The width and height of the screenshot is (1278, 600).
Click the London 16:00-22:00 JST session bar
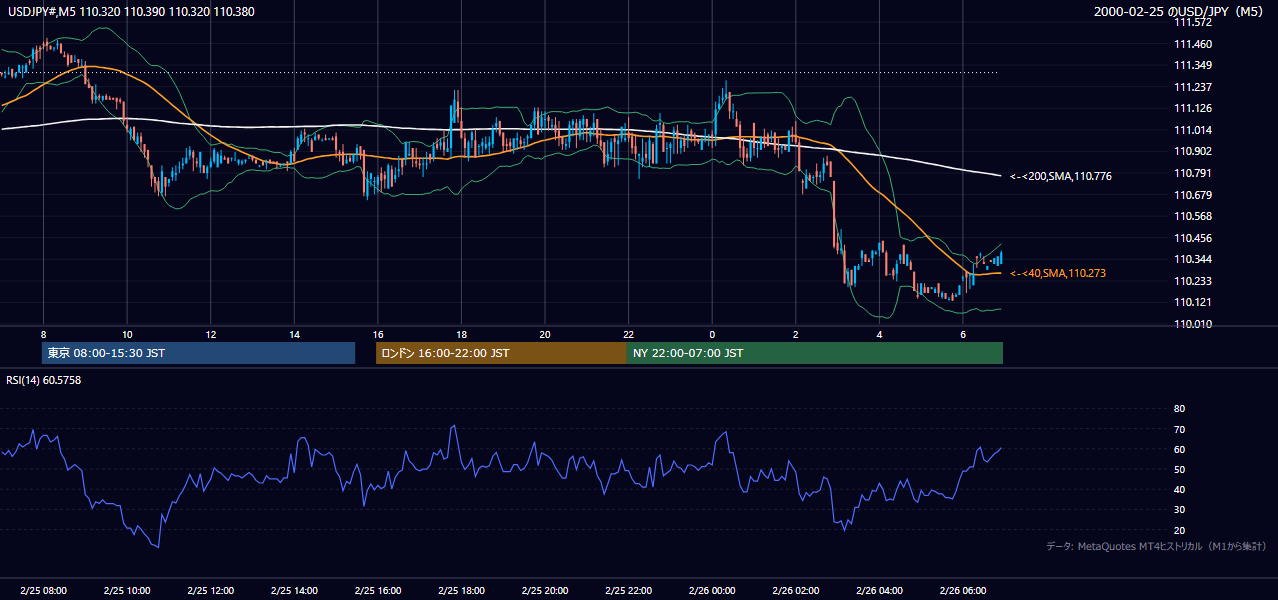(501, 353)
